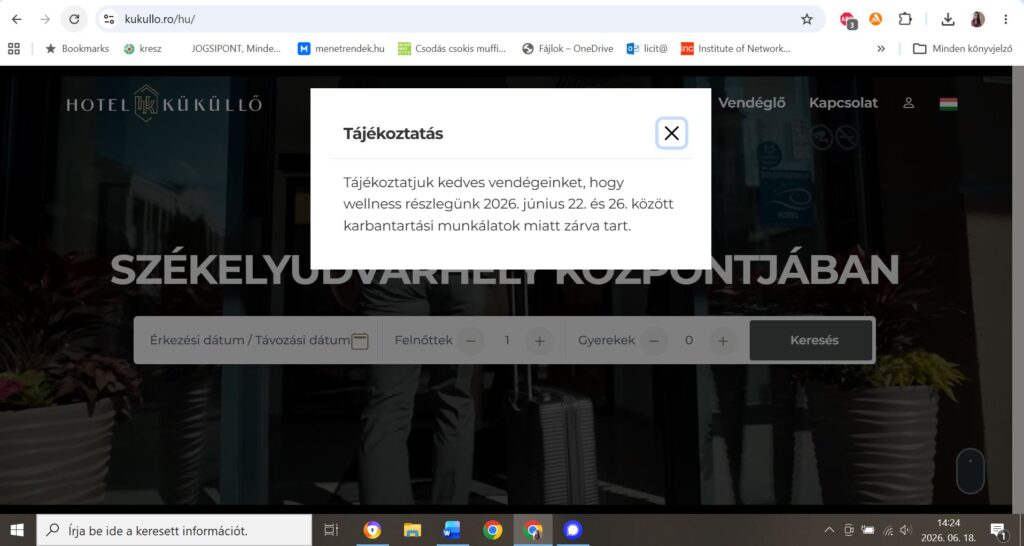Increase Gyerekek count with plus
Image resolution: width=1024 pixels, height=546 pixels.
(x=723, y=341)
